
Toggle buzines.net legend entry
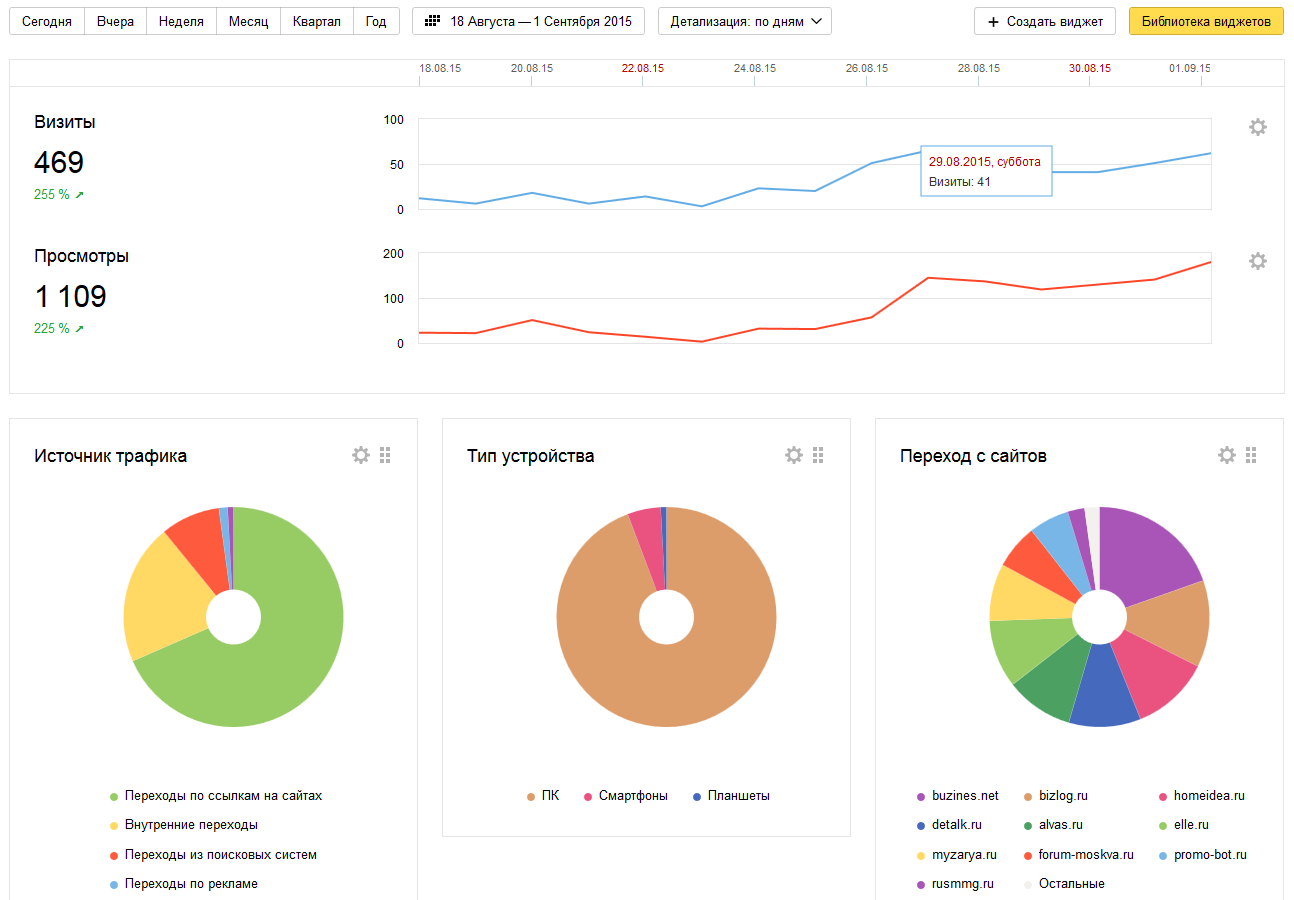pos(964,796)
